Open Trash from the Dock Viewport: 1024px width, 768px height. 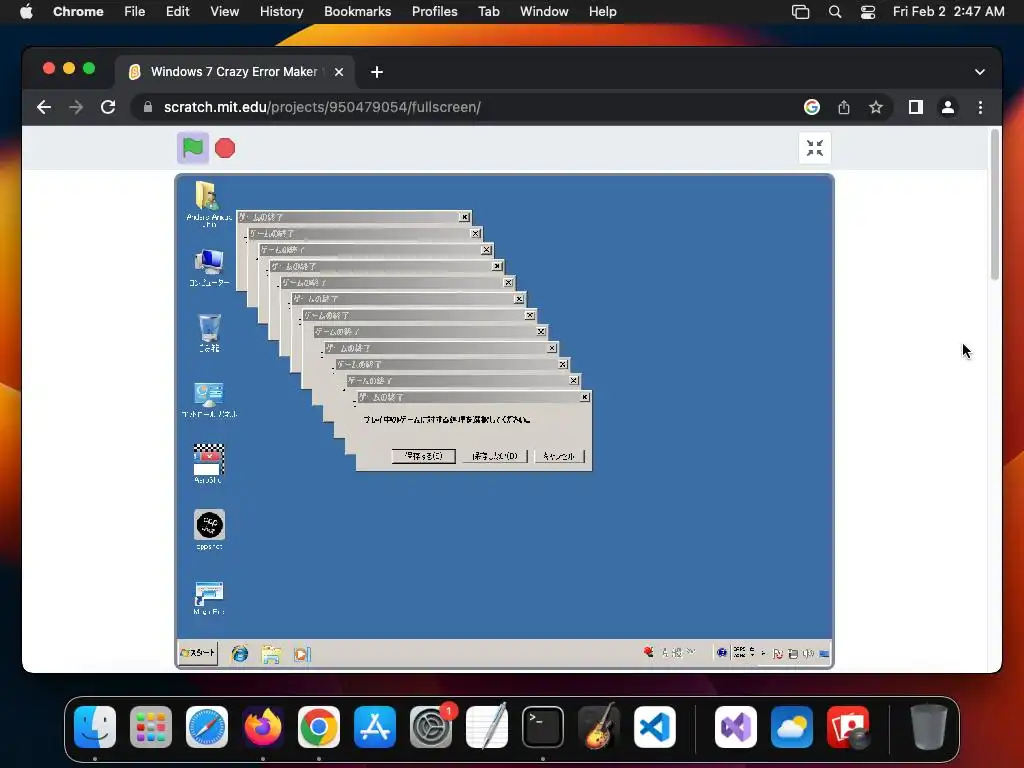pos(929,727)
